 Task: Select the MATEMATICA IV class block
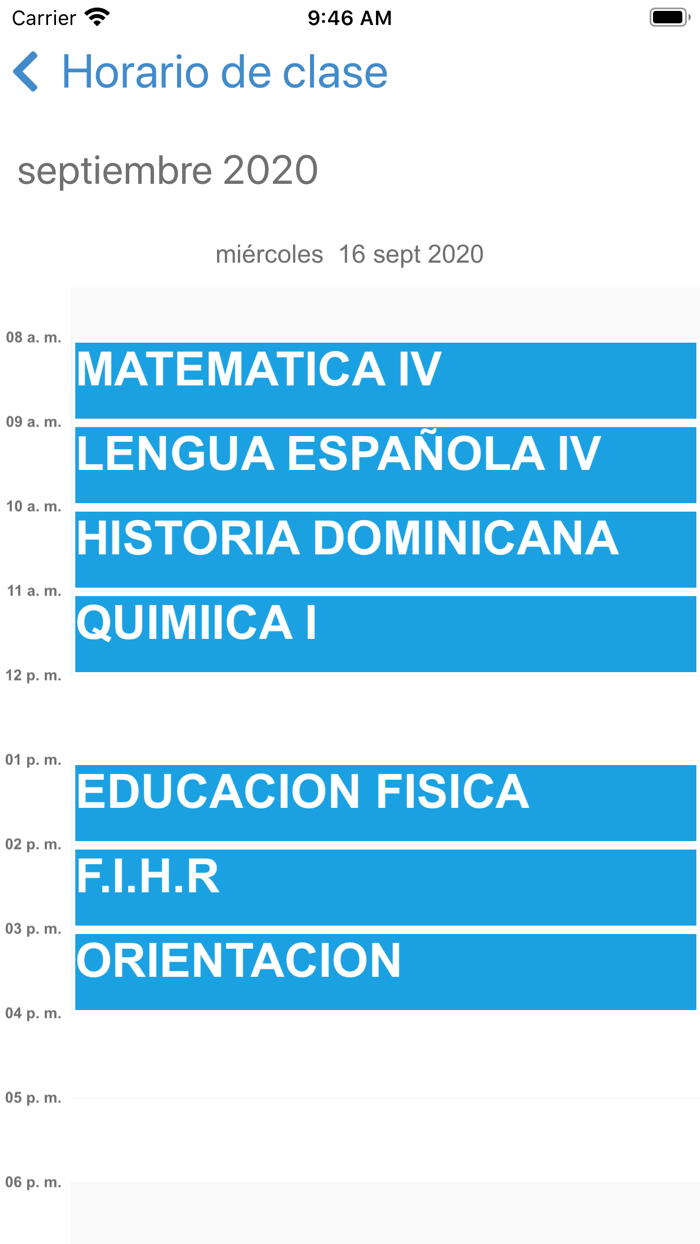[x=385, y=380]
